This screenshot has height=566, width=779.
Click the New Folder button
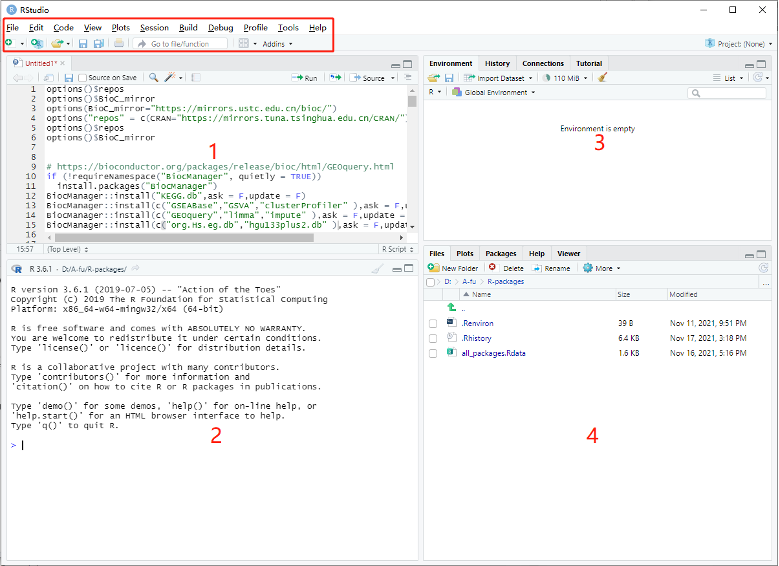[454, 268]
